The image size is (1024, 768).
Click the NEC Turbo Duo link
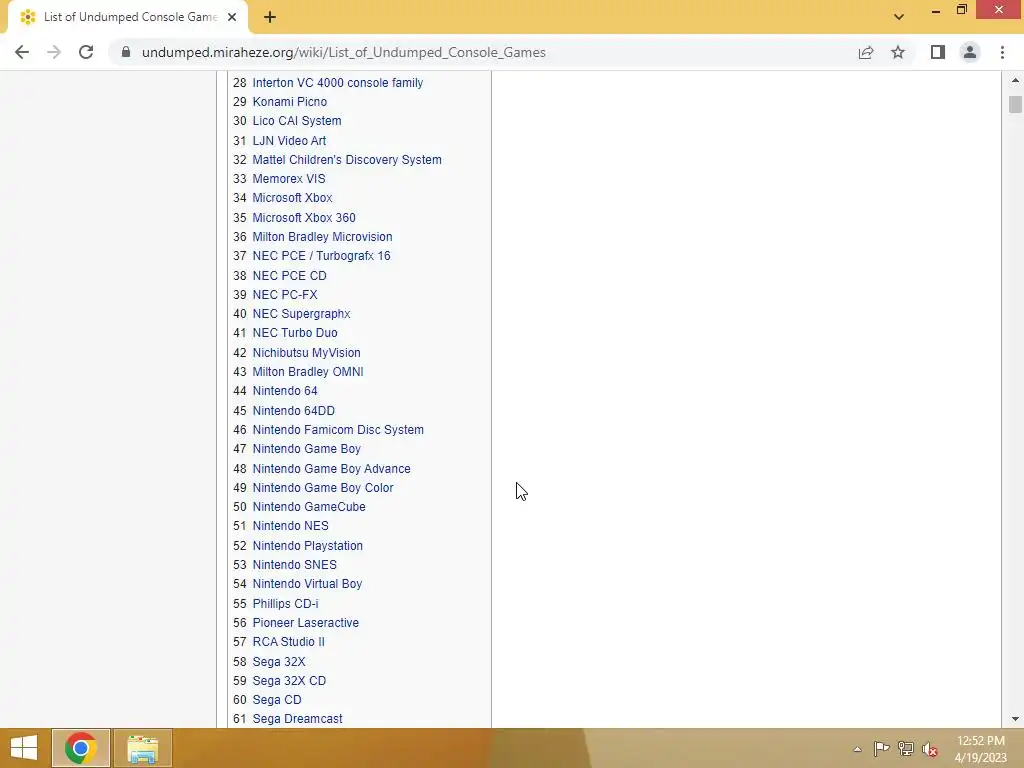(295, 333)
